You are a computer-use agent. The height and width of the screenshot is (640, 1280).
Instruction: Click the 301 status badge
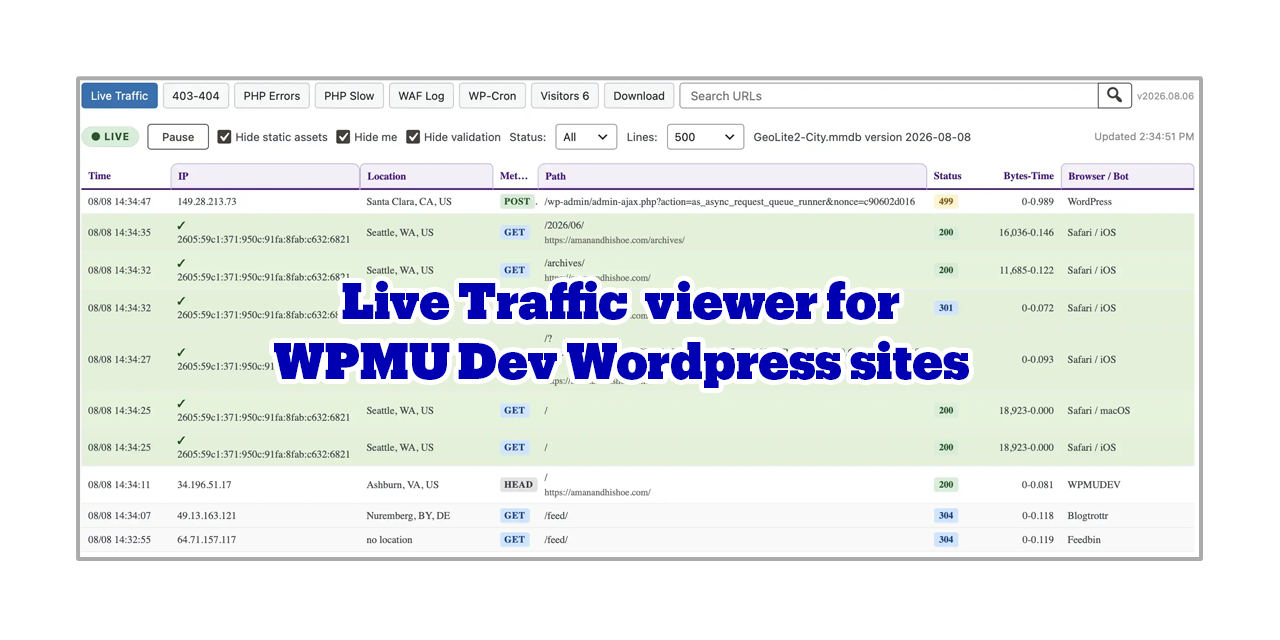pyautogui.click(x=946, y=308)
